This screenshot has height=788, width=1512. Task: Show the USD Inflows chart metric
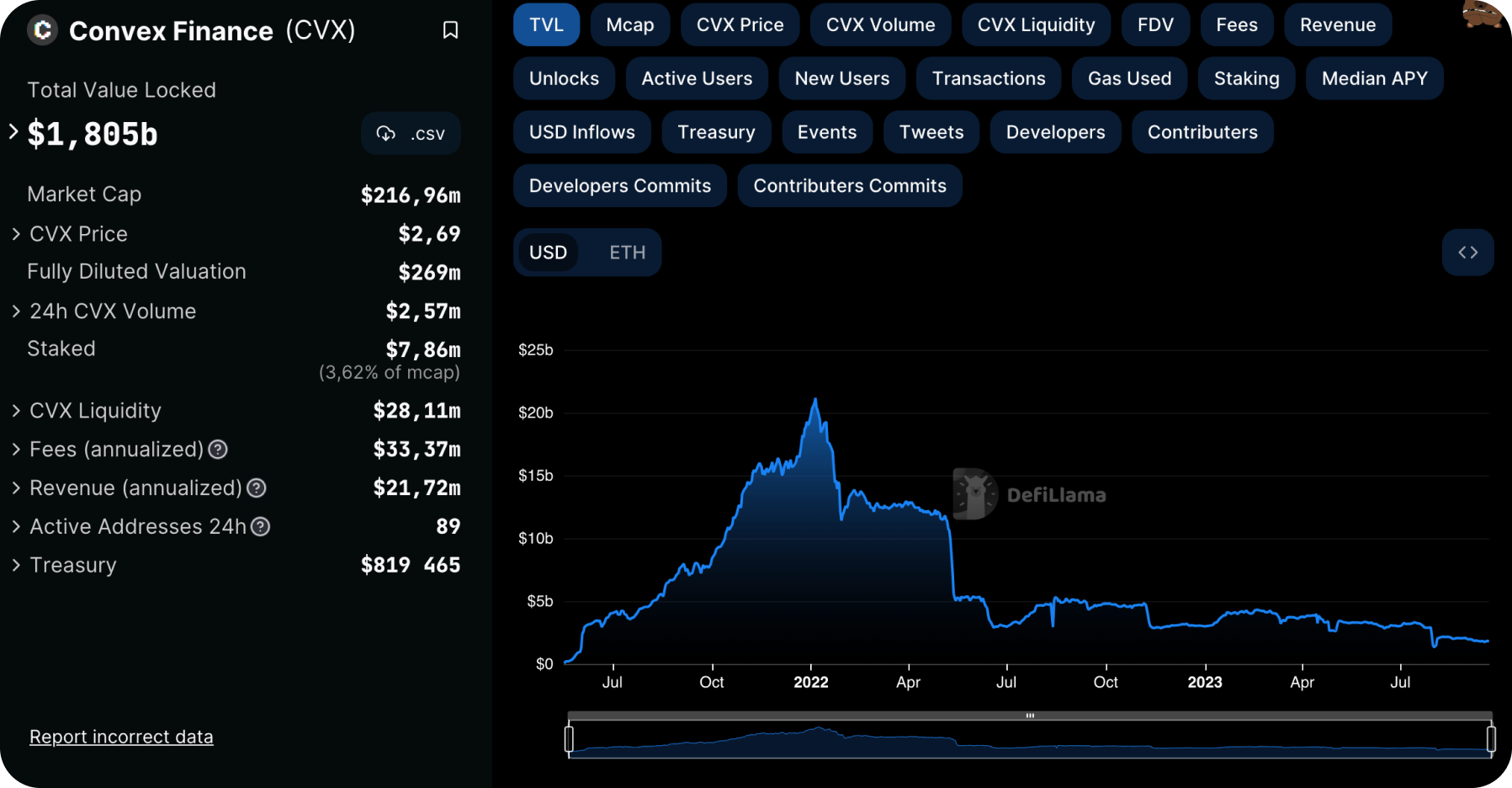coord(581,132)
